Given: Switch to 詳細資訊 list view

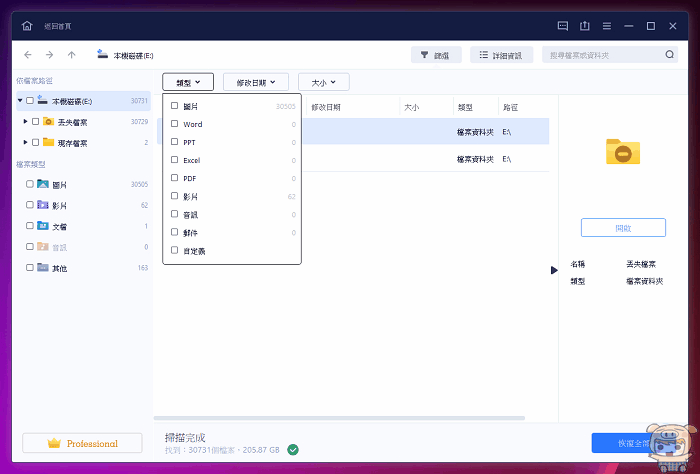Looking at the screenshot, I should click(x=501, y=55).
